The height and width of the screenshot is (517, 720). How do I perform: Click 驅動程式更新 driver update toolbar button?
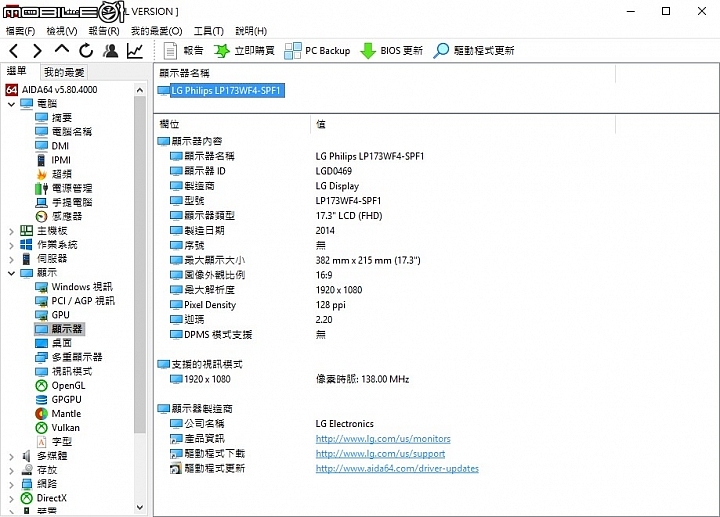pyautogui.click(x=474, y=51)
